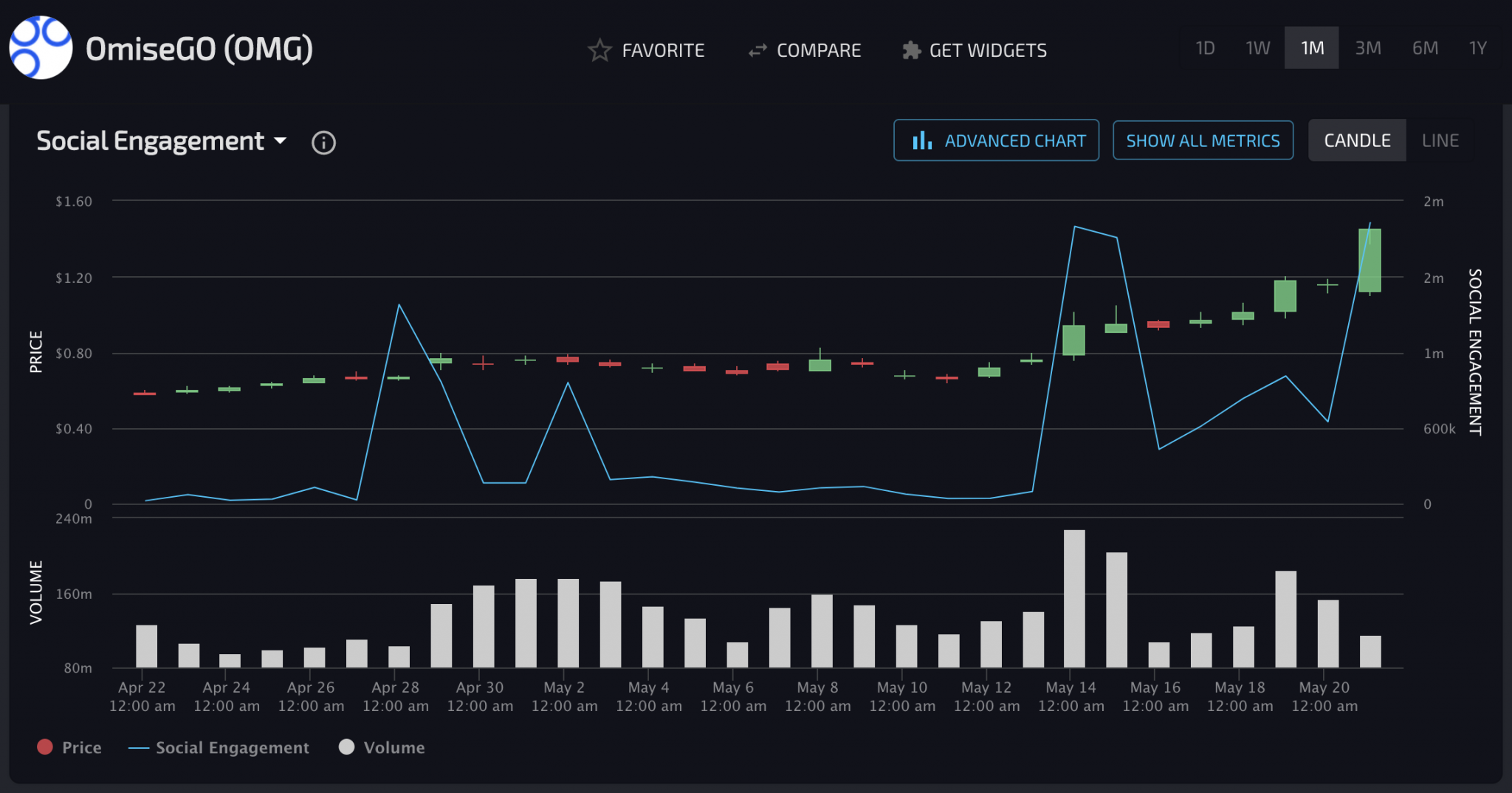Select the 1Y time range
The image size is (1512, 793).
(1477, 48)
